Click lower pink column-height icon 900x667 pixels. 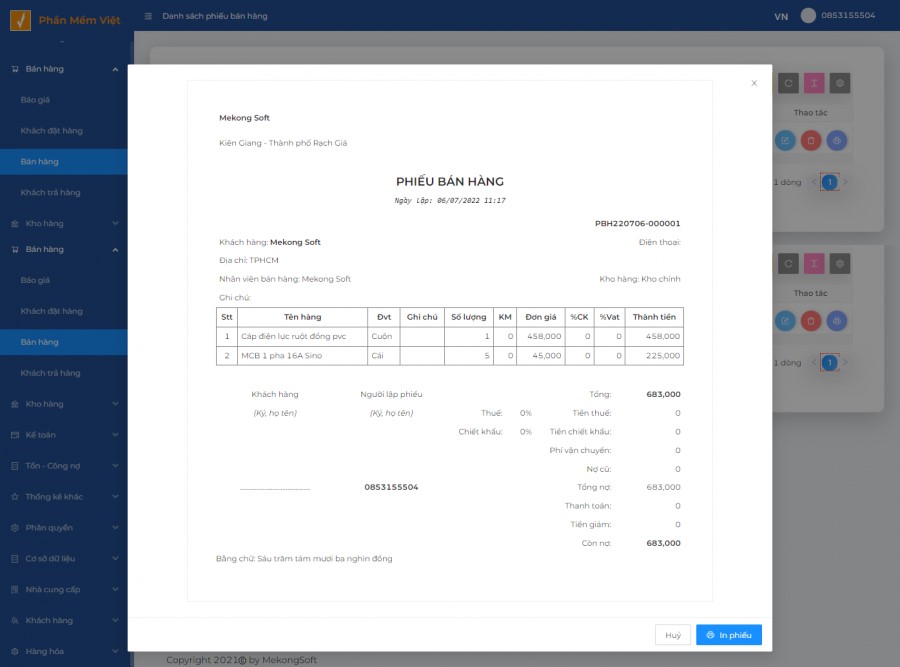814,263
